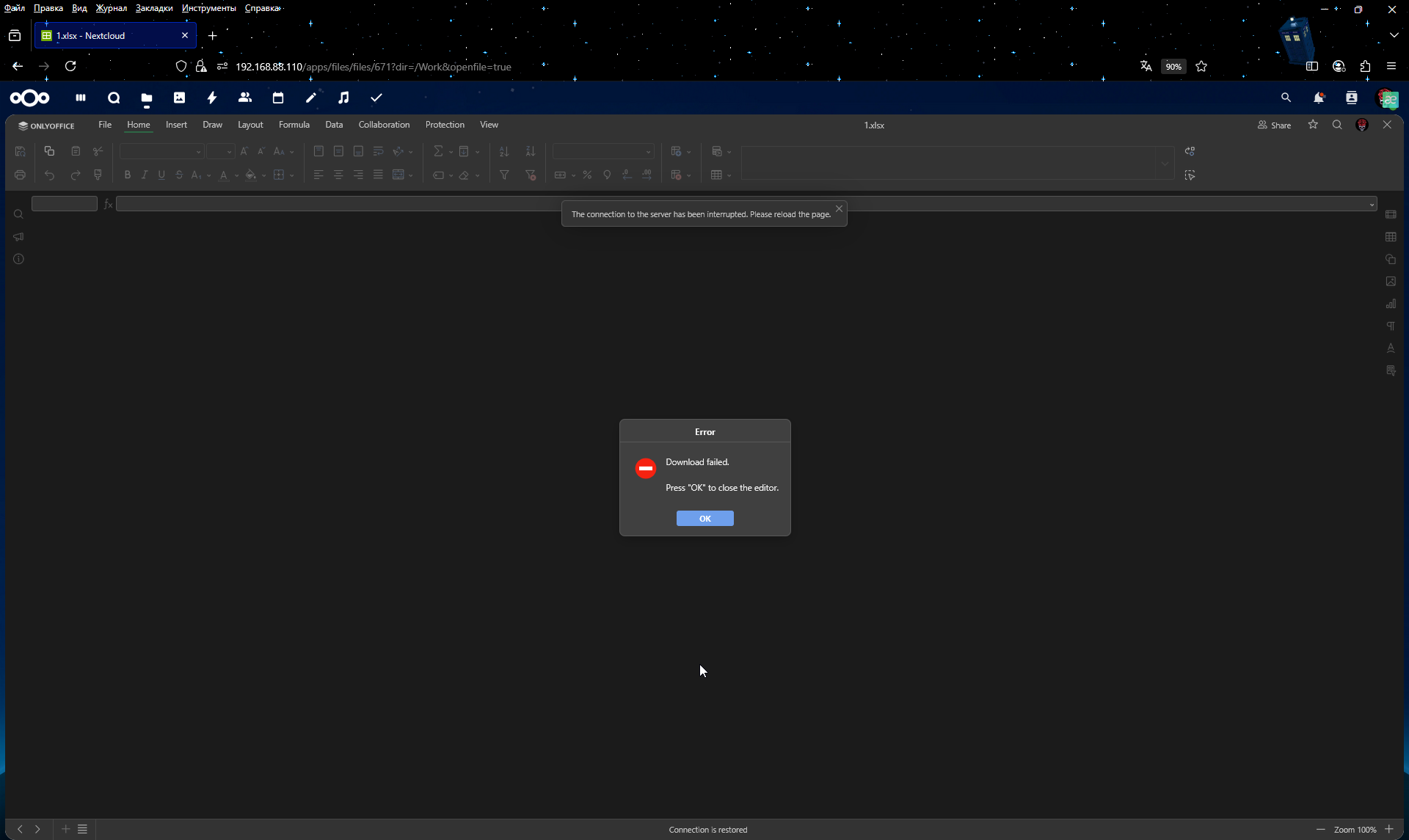This screenshot has width=1409, height=840.
Task: Expand the font name dropdown
Action: (x=198, y=152)
